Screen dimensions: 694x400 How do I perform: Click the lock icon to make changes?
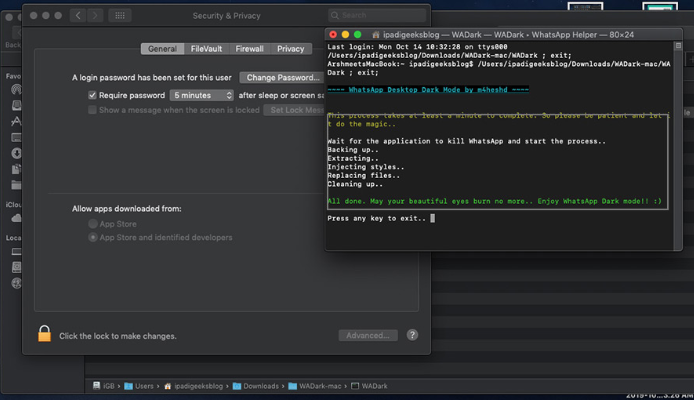pos(44,335)
